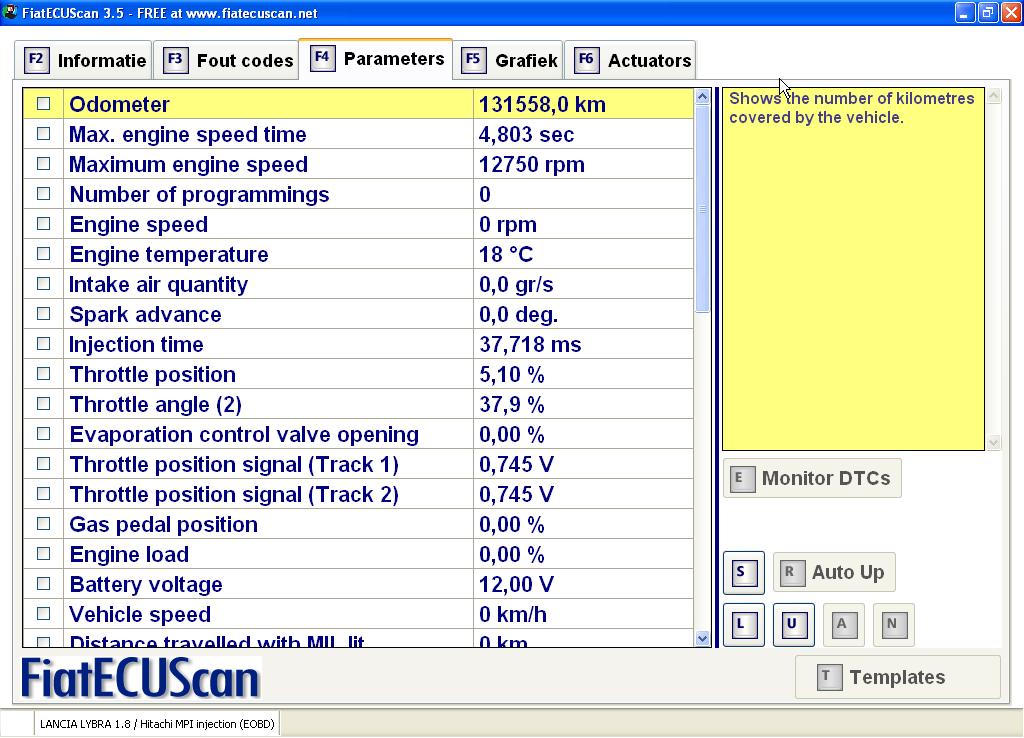This screenshot has width=1024, height=738.
Task: Click the 5,10 % throttle position value
Action: coord(512,375)
